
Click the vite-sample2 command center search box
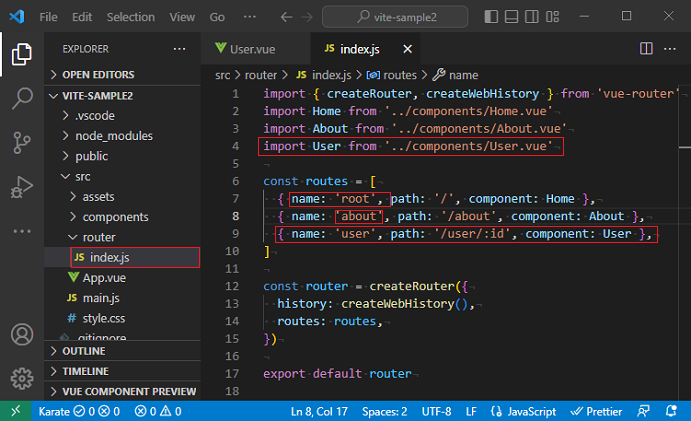(395, 17)
